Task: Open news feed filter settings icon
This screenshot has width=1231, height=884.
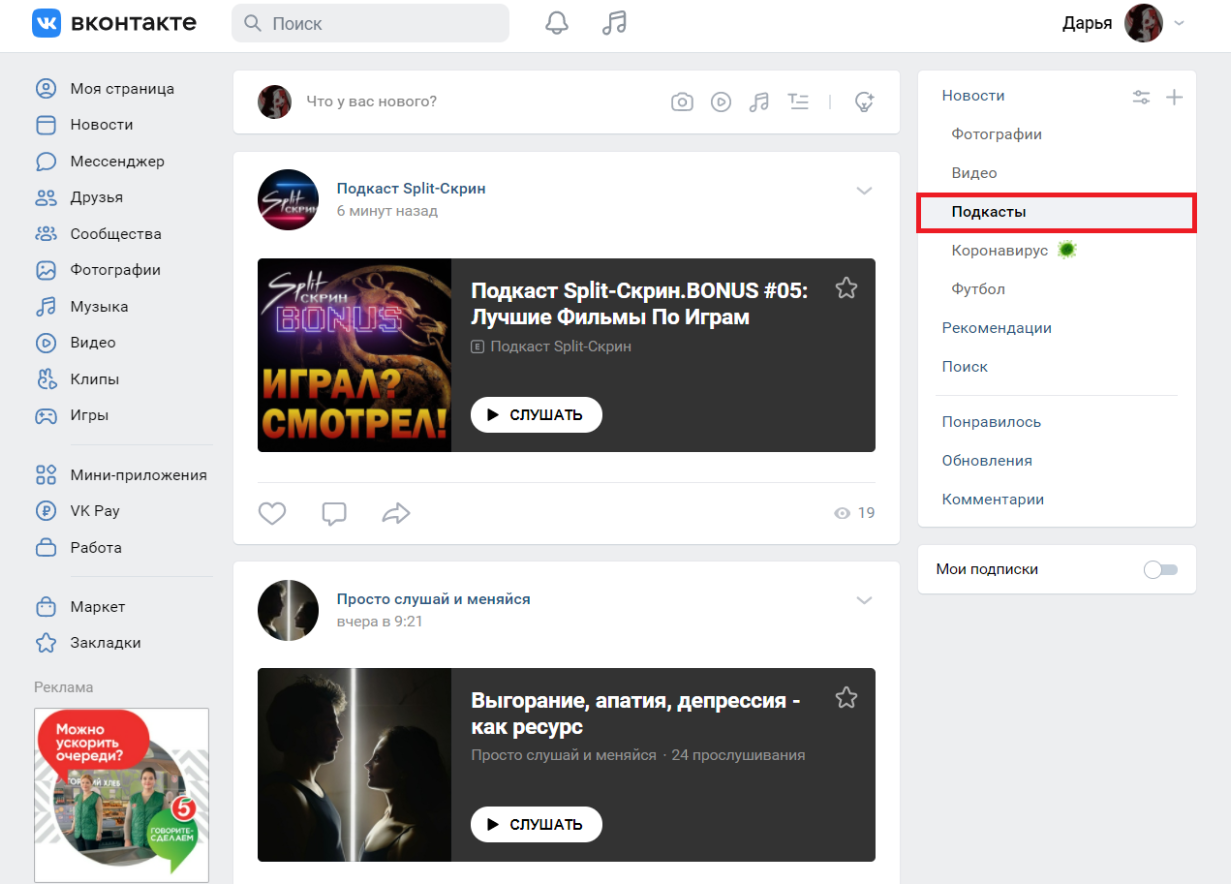Action: click(1141, 97)
